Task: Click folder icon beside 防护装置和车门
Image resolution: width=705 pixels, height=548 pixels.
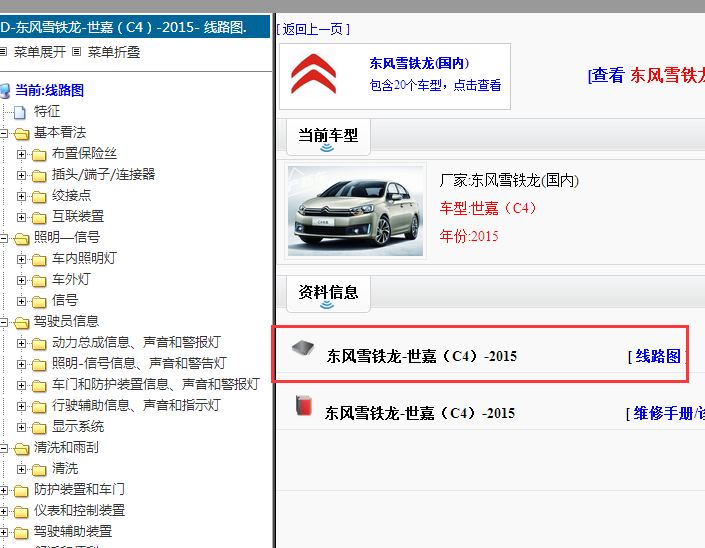Action: tap(22, 490)
